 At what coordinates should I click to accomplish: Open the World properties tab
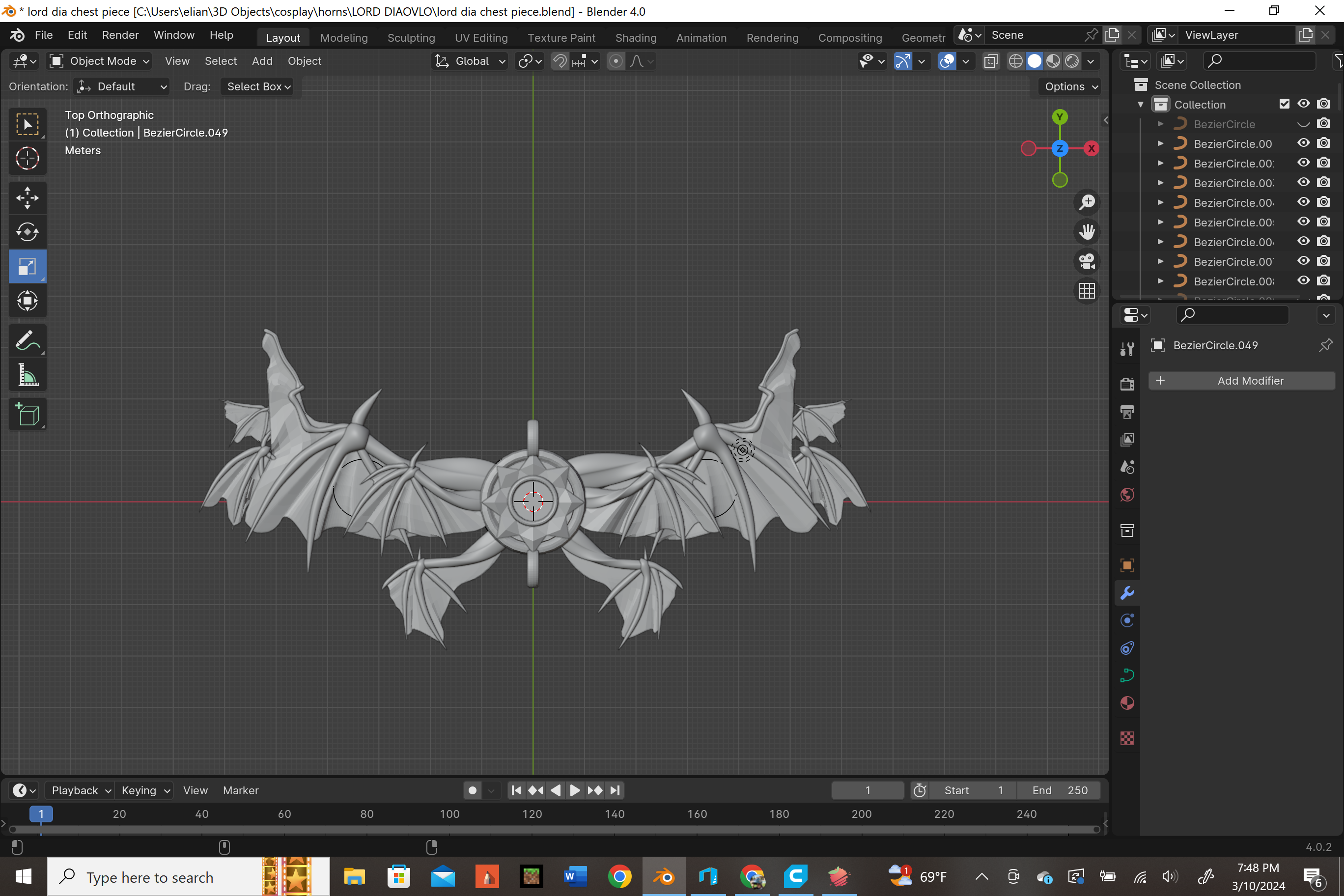click(x=1127, y=495)
